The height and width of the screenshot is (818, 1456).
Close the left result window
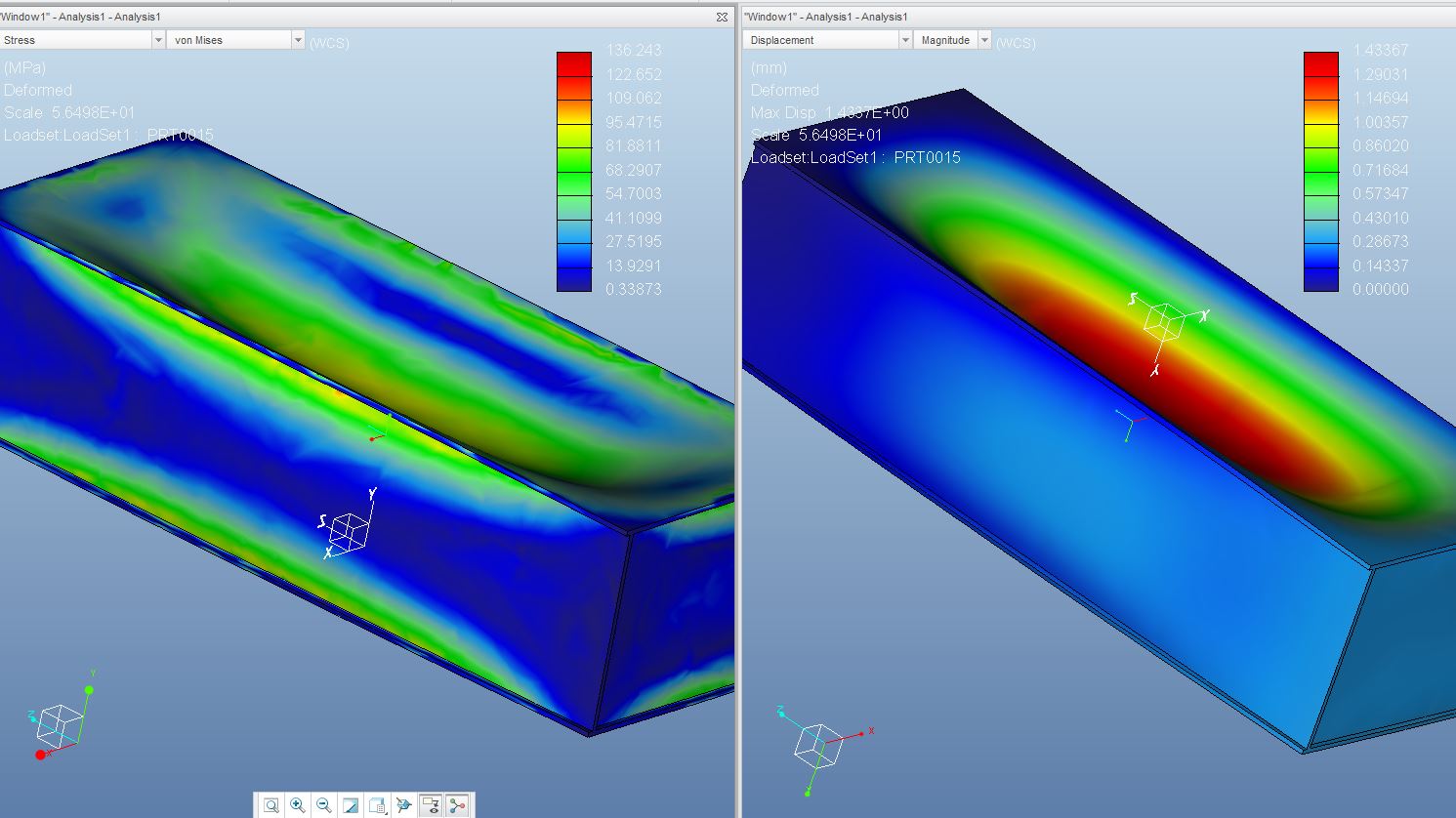722,17
